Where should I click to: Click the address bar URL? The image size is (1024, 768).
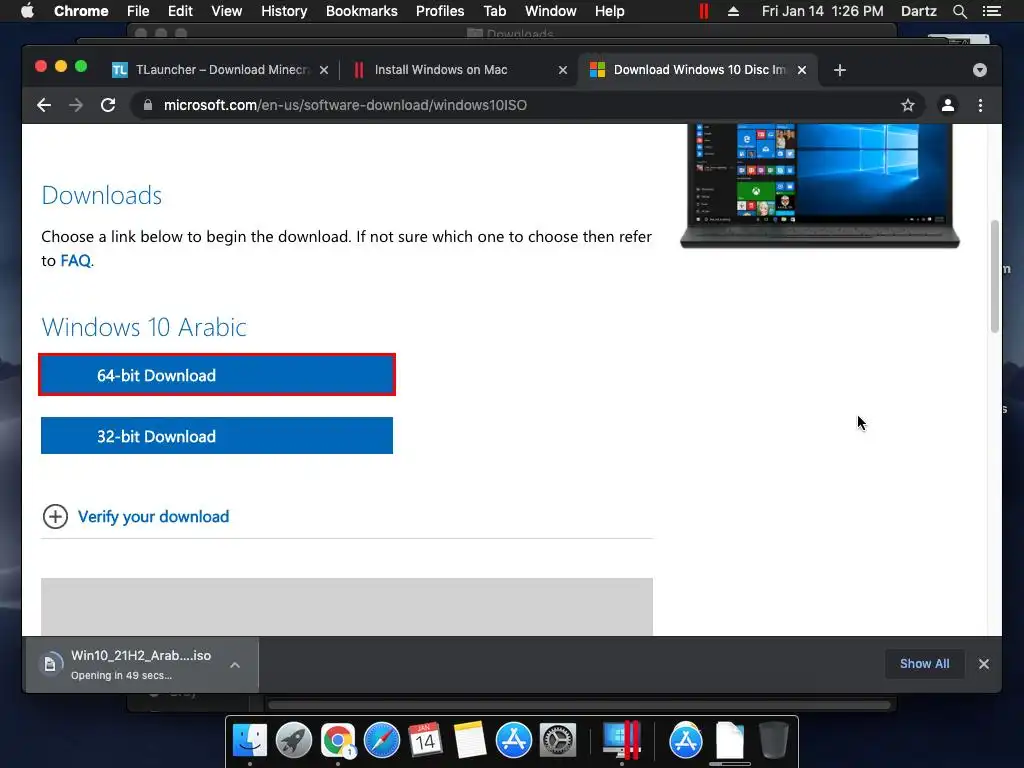345,105
